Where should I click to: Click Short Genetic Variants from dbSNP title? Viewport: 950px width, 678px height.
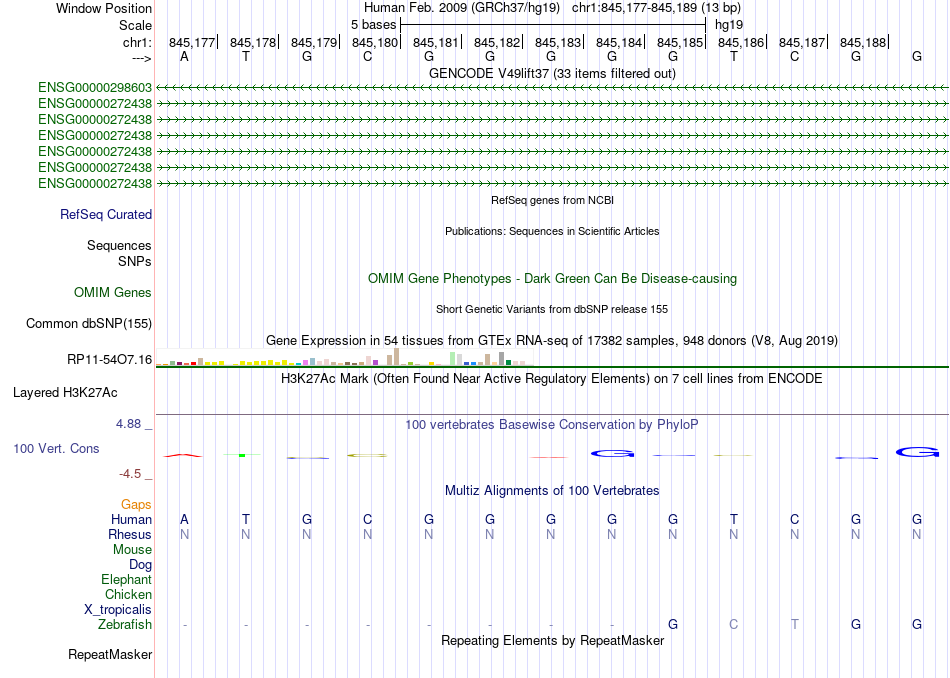coord(552,309)
